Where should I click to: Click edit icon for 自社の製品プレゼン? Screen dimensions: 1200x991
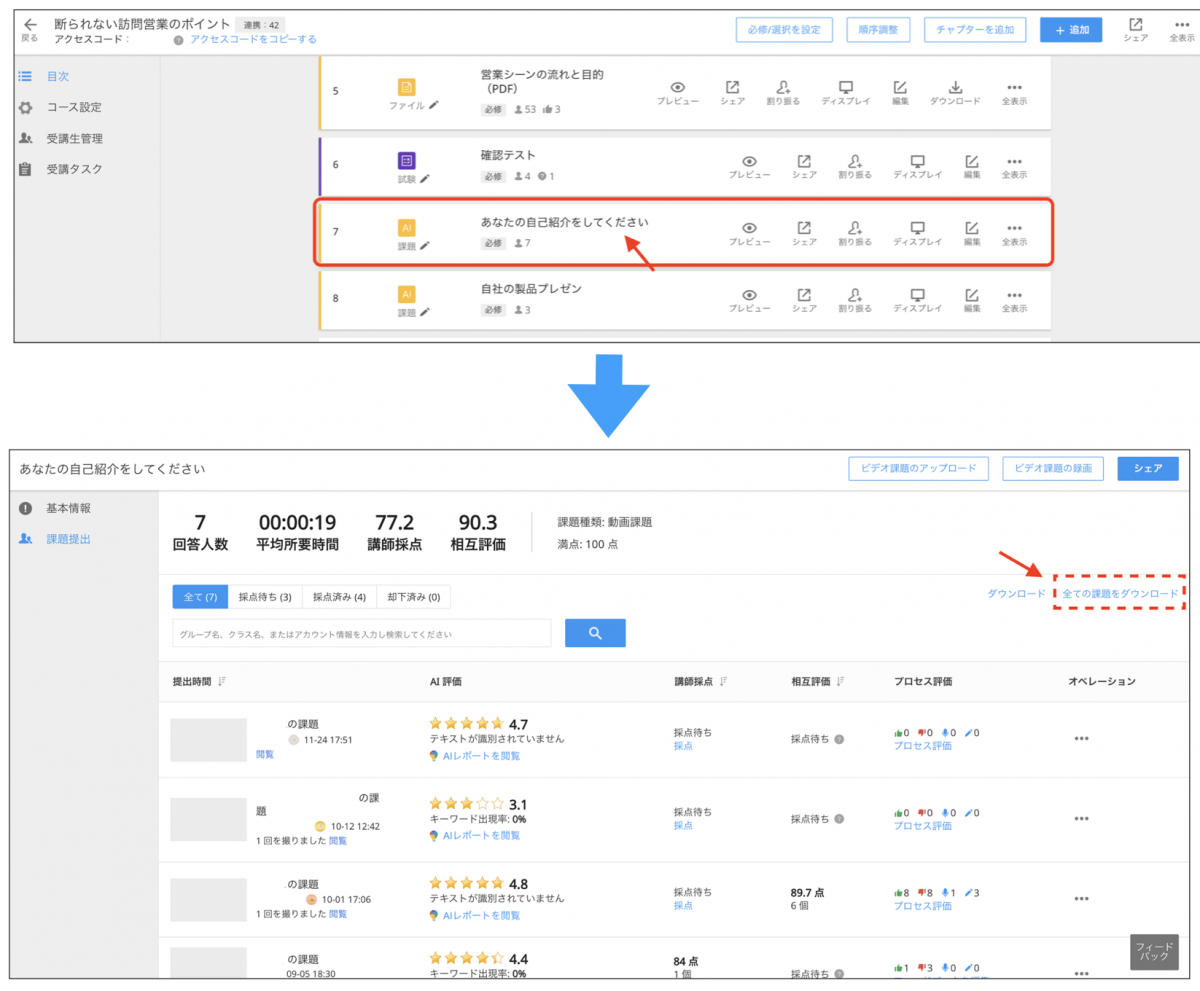coord(972,300)
